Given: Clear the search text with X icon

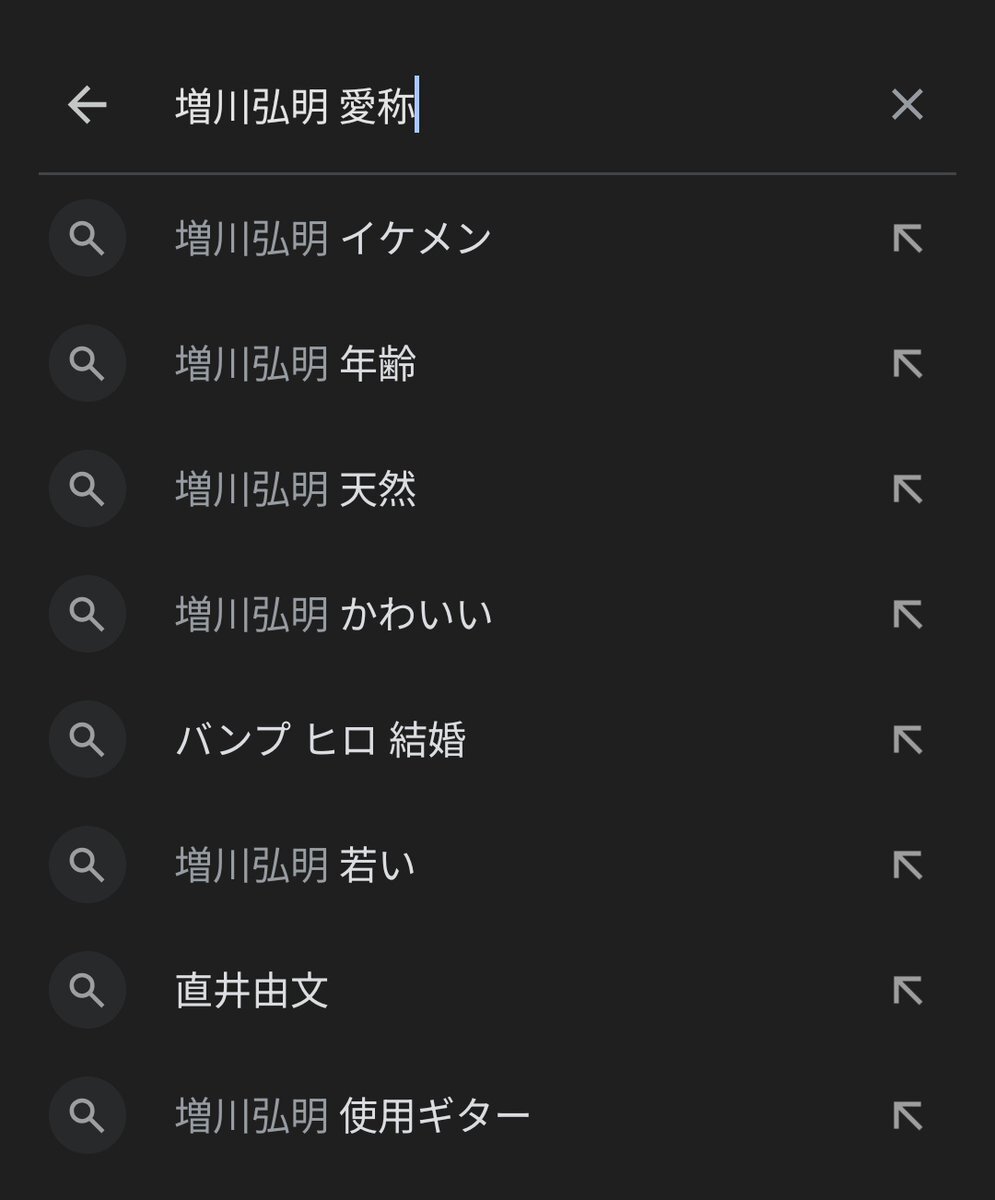Looking at the screenshot, I should [x=907, y=105].
